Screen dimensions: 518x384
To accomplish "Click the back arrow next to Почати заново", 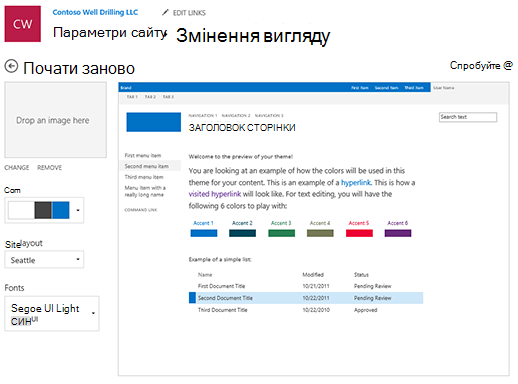I will (11, 66).
